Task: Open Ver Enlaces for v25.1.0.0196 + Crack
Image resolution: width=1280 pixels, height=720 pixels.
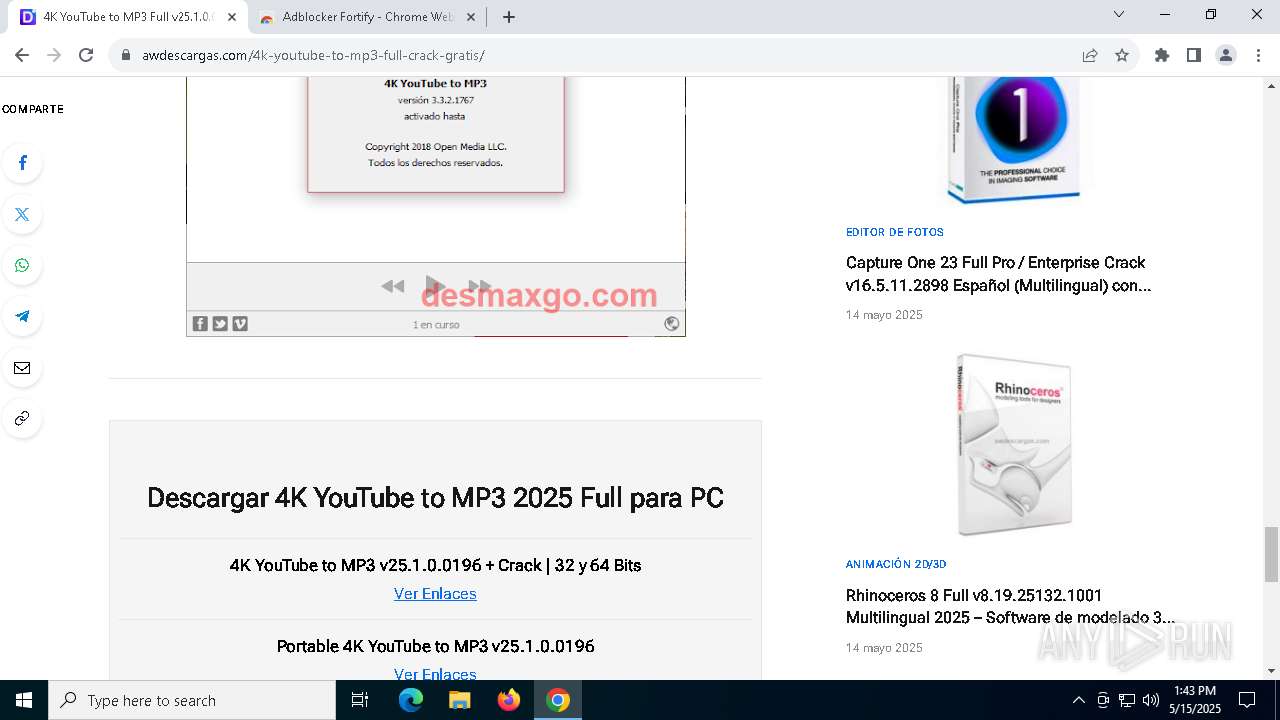Action: pyautogui.click(x=435, y=593)
